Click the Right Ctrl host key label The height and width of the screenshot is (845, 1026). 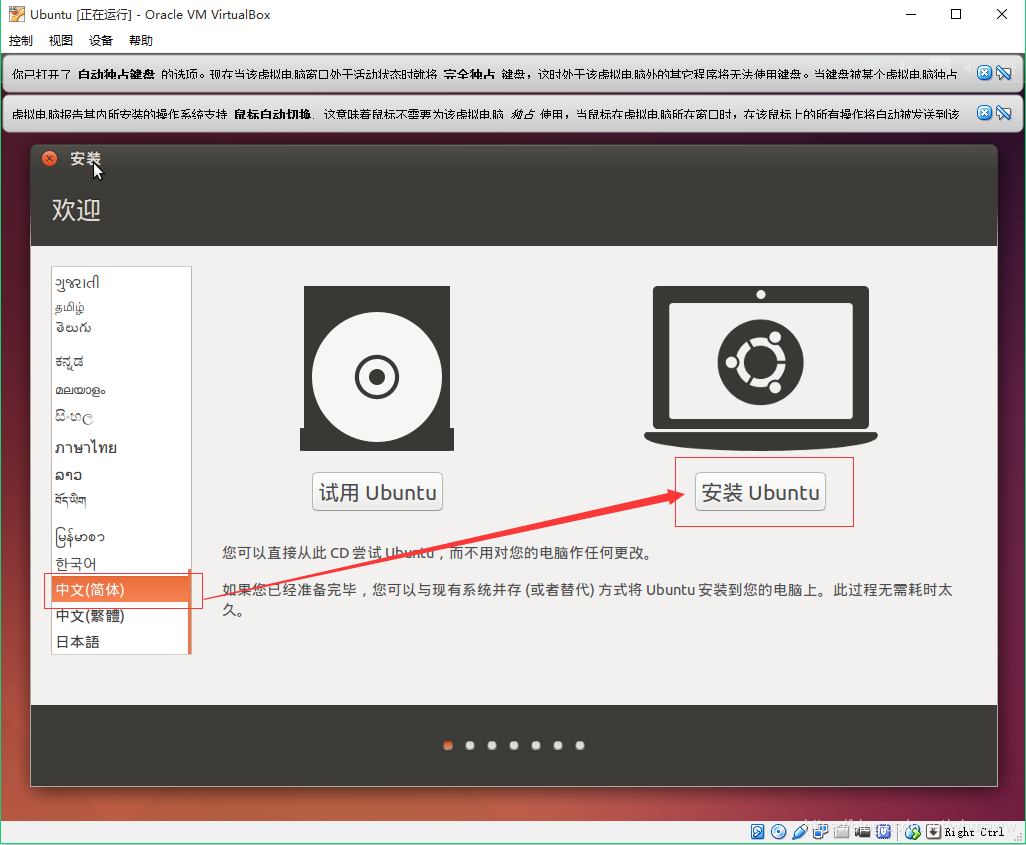pos(974,832)
